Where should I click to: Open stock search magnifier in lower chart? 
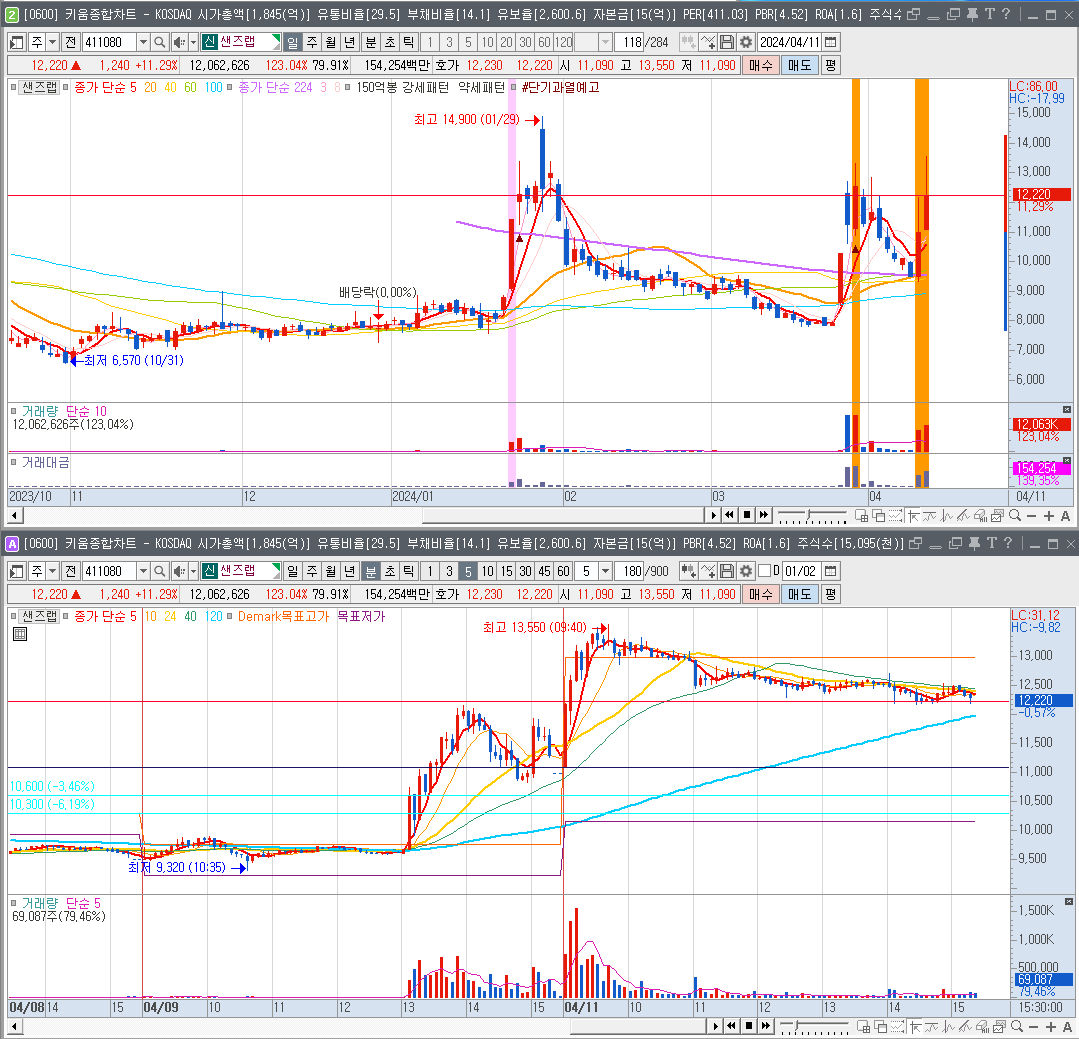pyautogui.click(x=160, y=571)
